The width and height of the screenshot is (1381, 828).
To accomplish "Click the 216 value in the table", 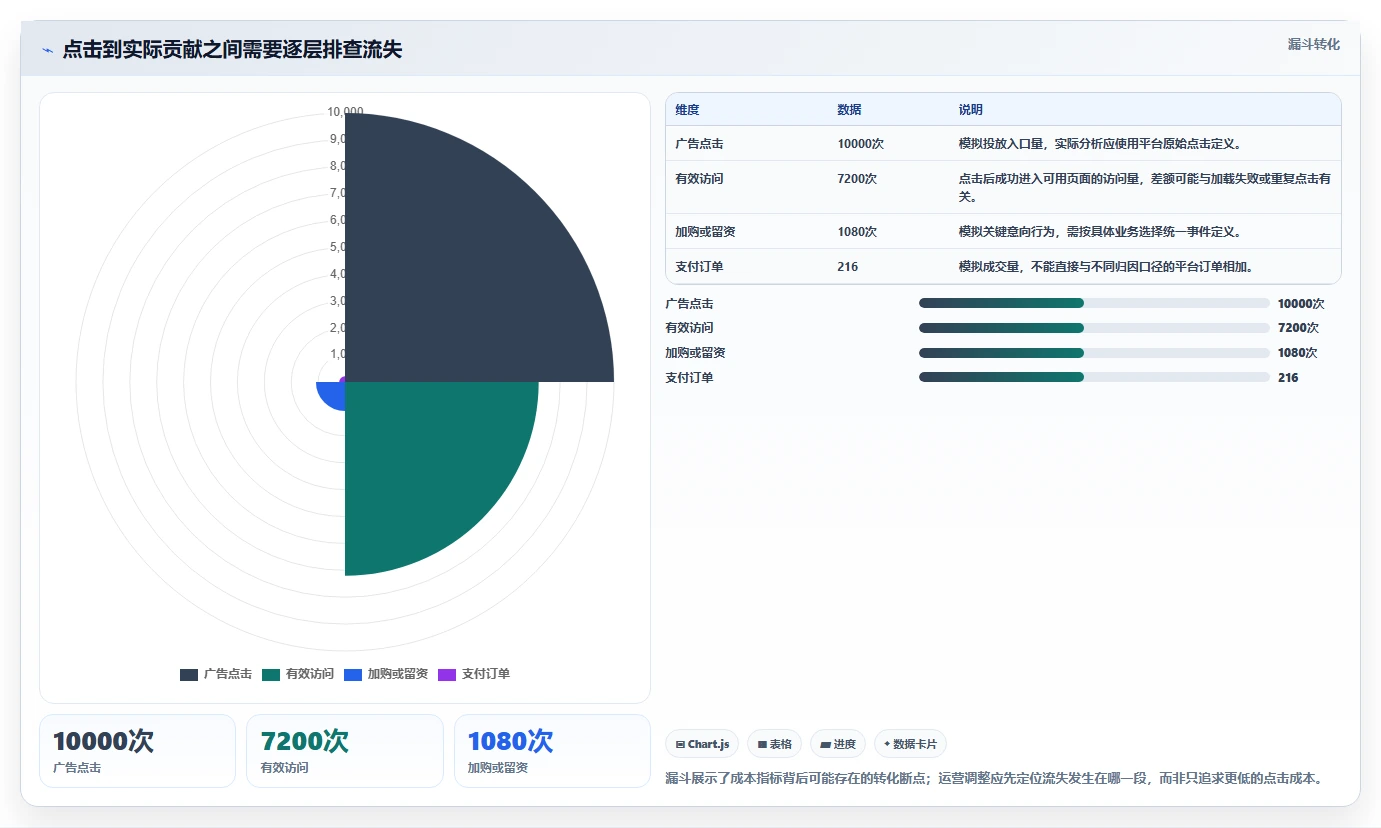I will coord(847,266).
